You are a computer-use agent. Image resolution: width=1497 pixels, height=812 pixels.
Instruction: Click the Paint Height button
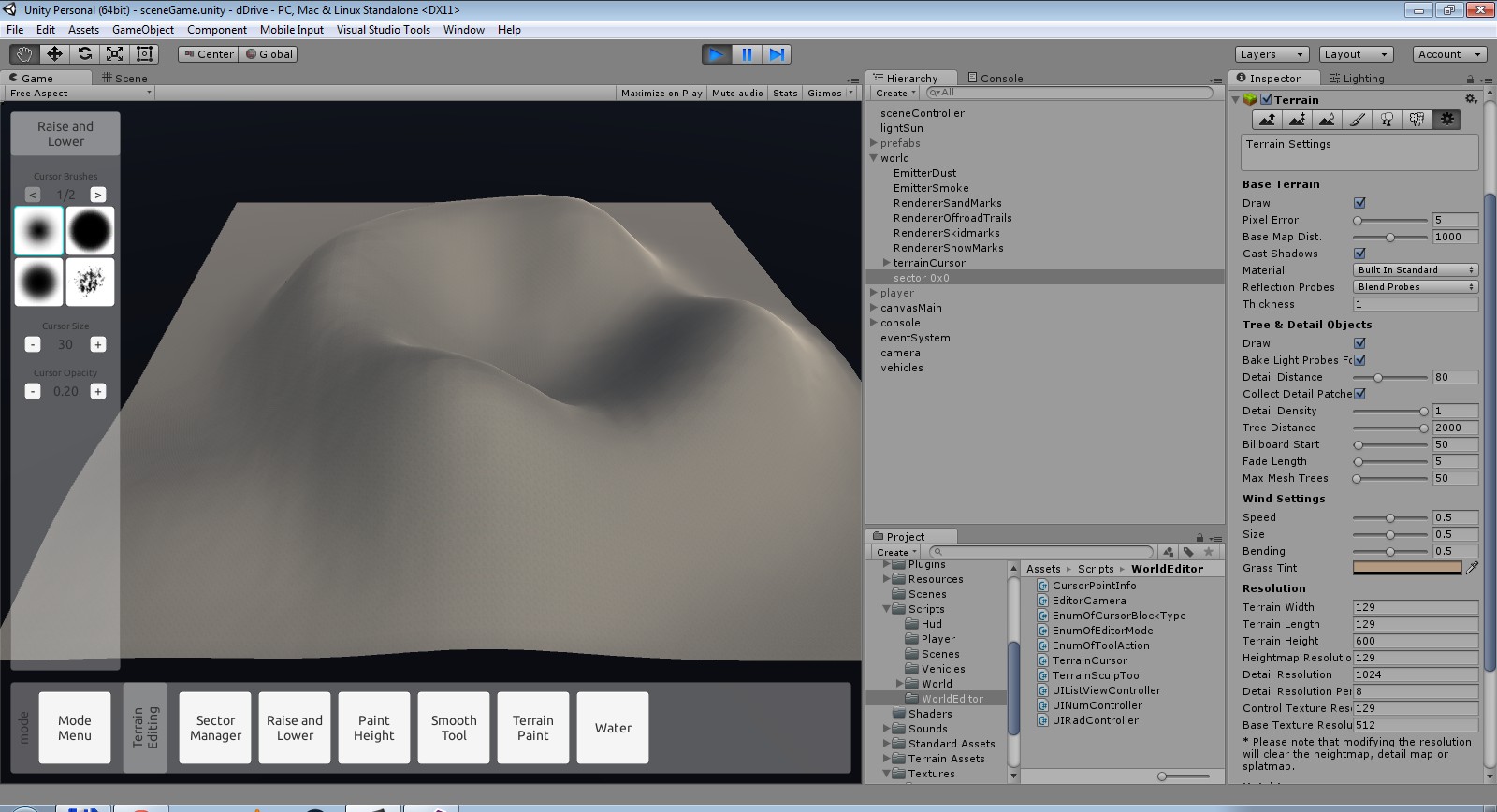pos(374,728)
